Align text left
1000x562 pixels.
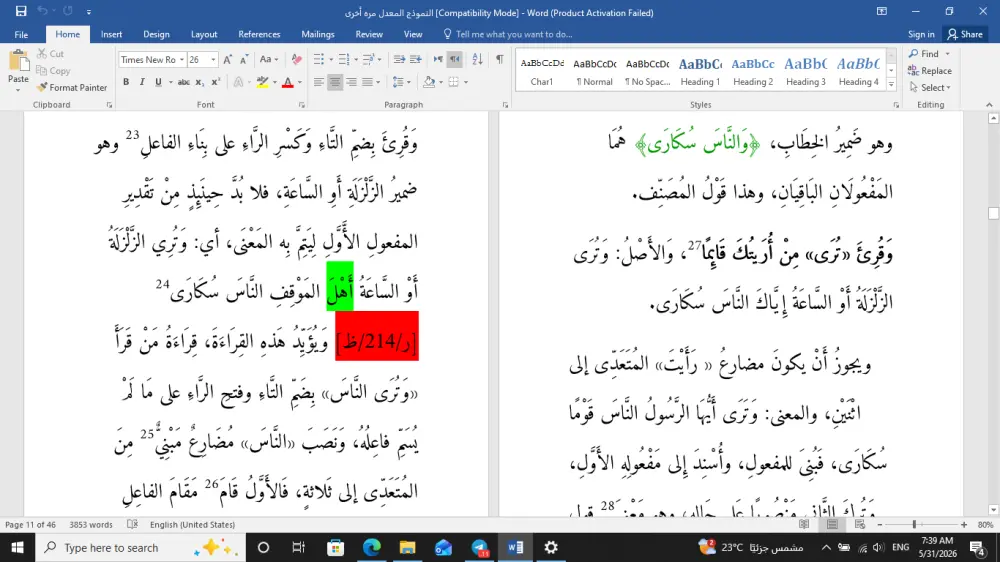(x=318, y=82)
